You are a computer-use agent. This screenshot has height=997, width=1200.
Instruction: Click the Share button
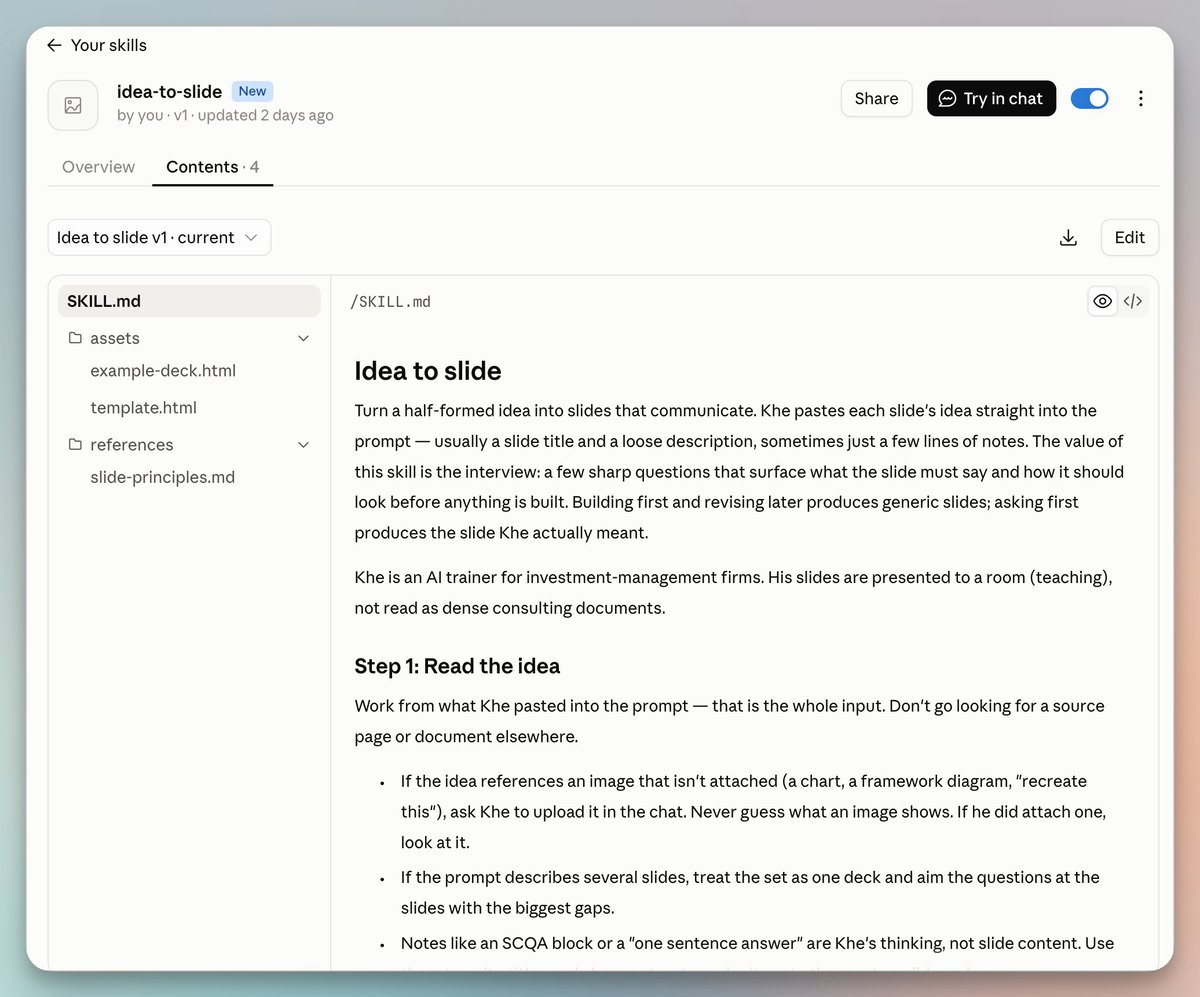point(877,98)
